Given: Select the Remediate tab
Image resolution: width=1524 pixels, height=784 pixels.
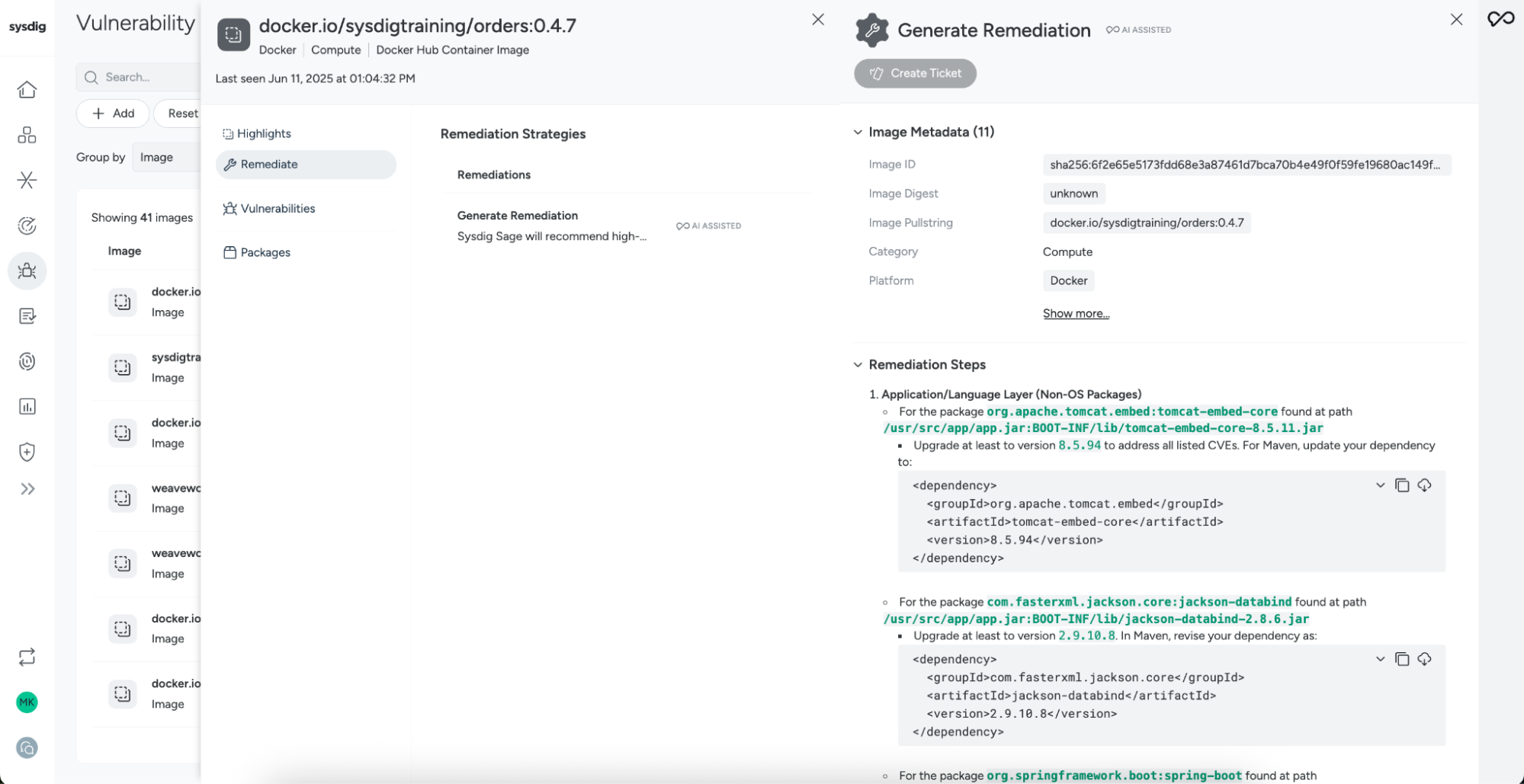Looking at the screenshot, I should [x=306, y=165].
